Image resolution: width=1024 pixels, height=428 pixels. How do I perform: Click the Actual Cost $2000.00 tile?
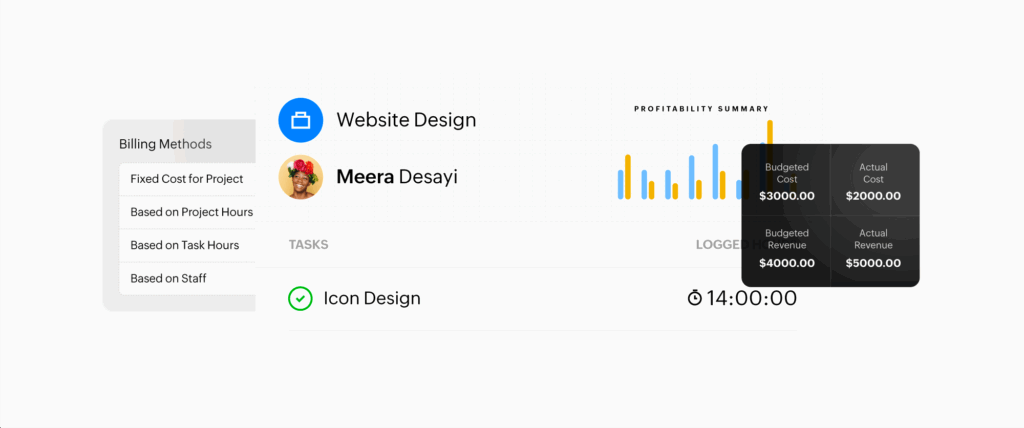coord(873,181)
